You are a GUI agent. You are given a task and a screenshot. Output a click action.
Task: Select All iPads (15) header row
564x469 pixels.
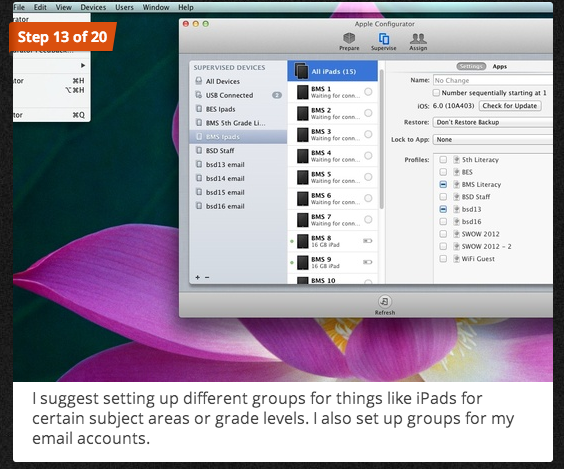332,71
